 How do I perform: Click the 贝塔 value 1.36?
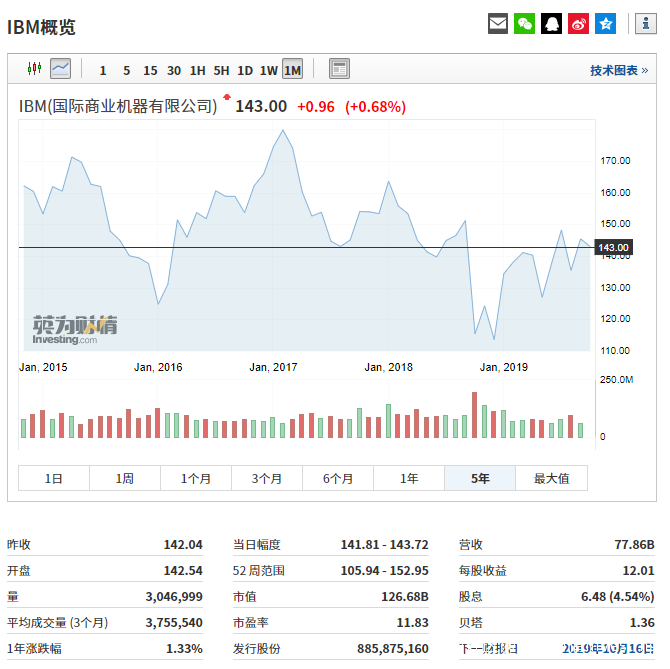tap(642, 622)
